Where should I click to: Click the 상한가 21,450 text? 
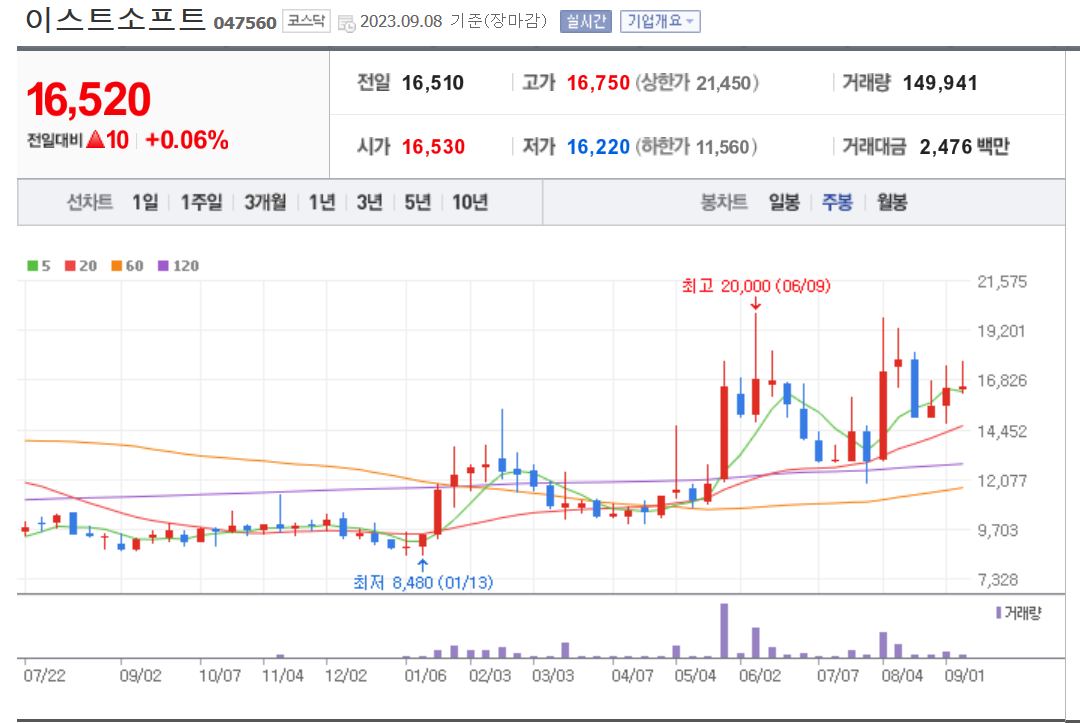pyautogui.click(x=697, y=83)
